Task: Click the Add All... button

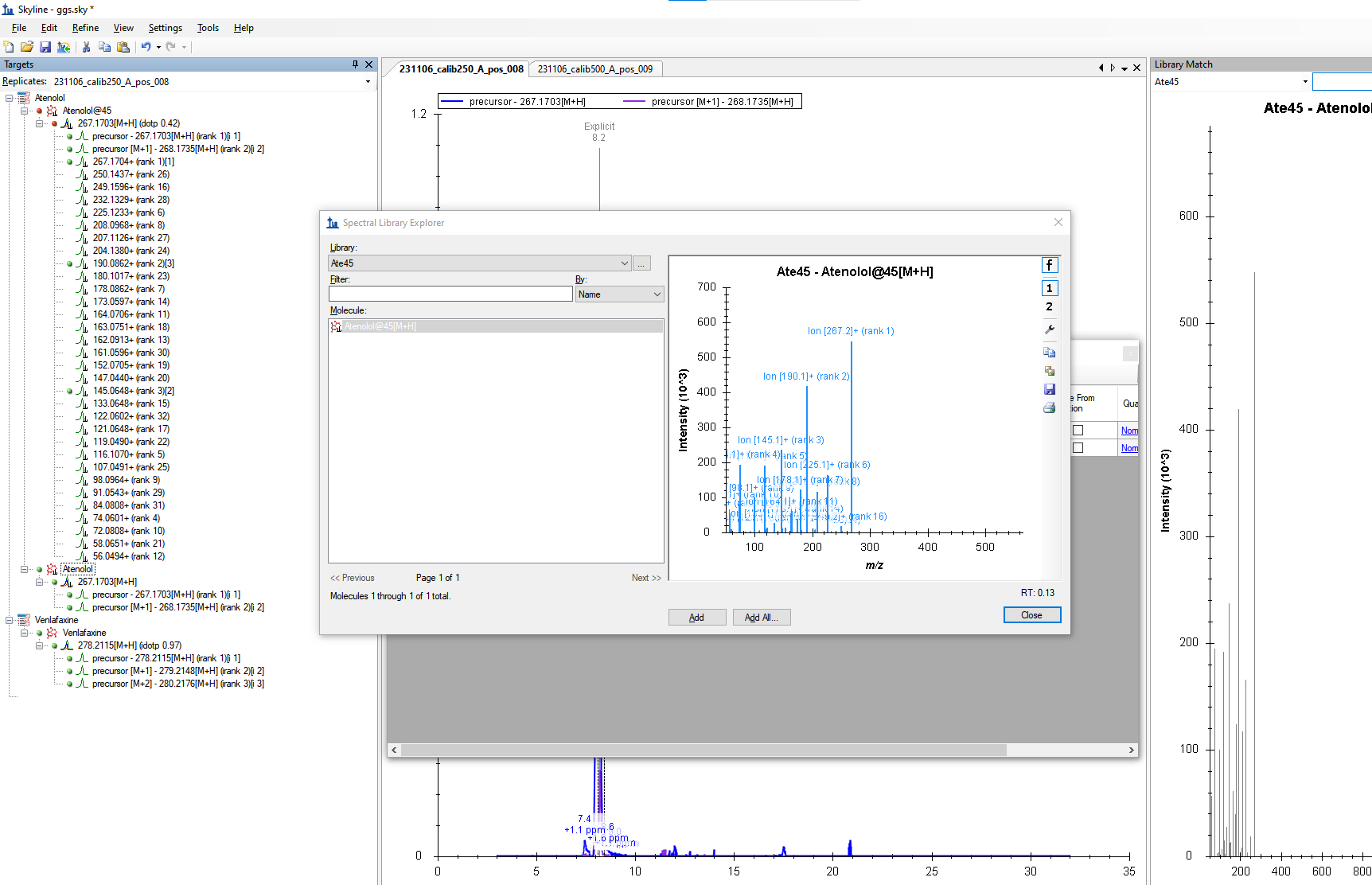Action: click(x=761, y=618)
